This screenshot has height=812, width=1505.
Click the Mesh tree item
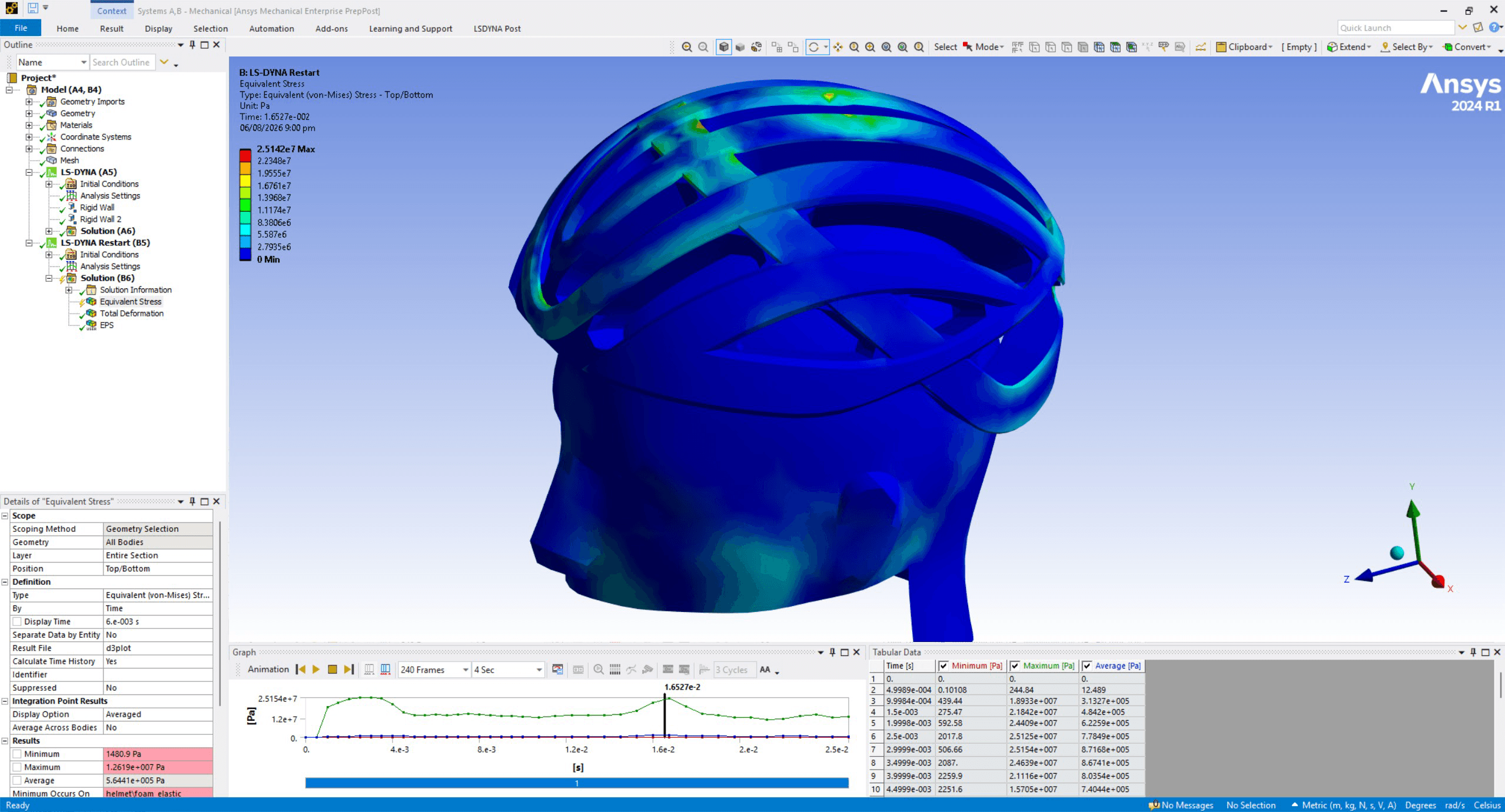click(x=69, y=161)
